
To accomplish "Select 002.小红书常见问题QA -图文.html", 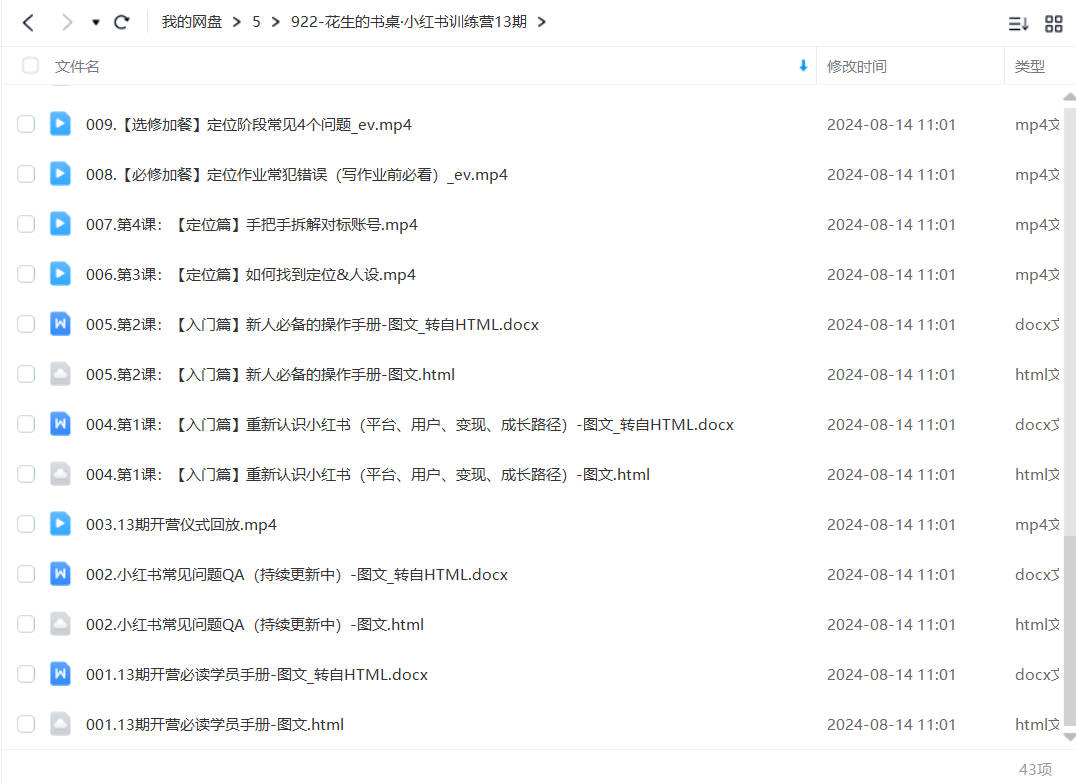I will click(255, 625).
